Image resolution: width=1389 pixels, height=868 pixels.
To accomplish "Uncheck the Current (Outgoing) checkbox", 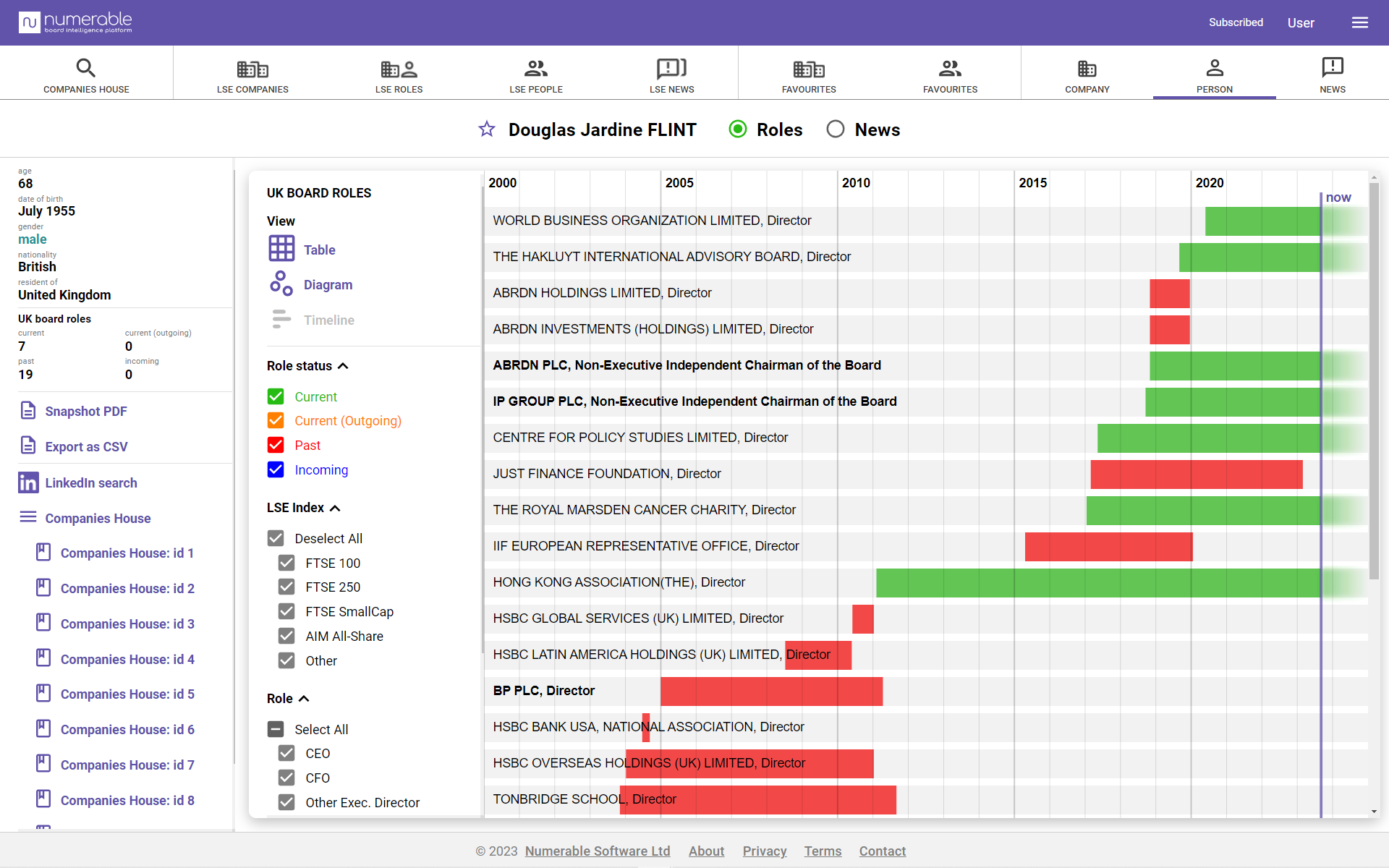I will (276, 420).
